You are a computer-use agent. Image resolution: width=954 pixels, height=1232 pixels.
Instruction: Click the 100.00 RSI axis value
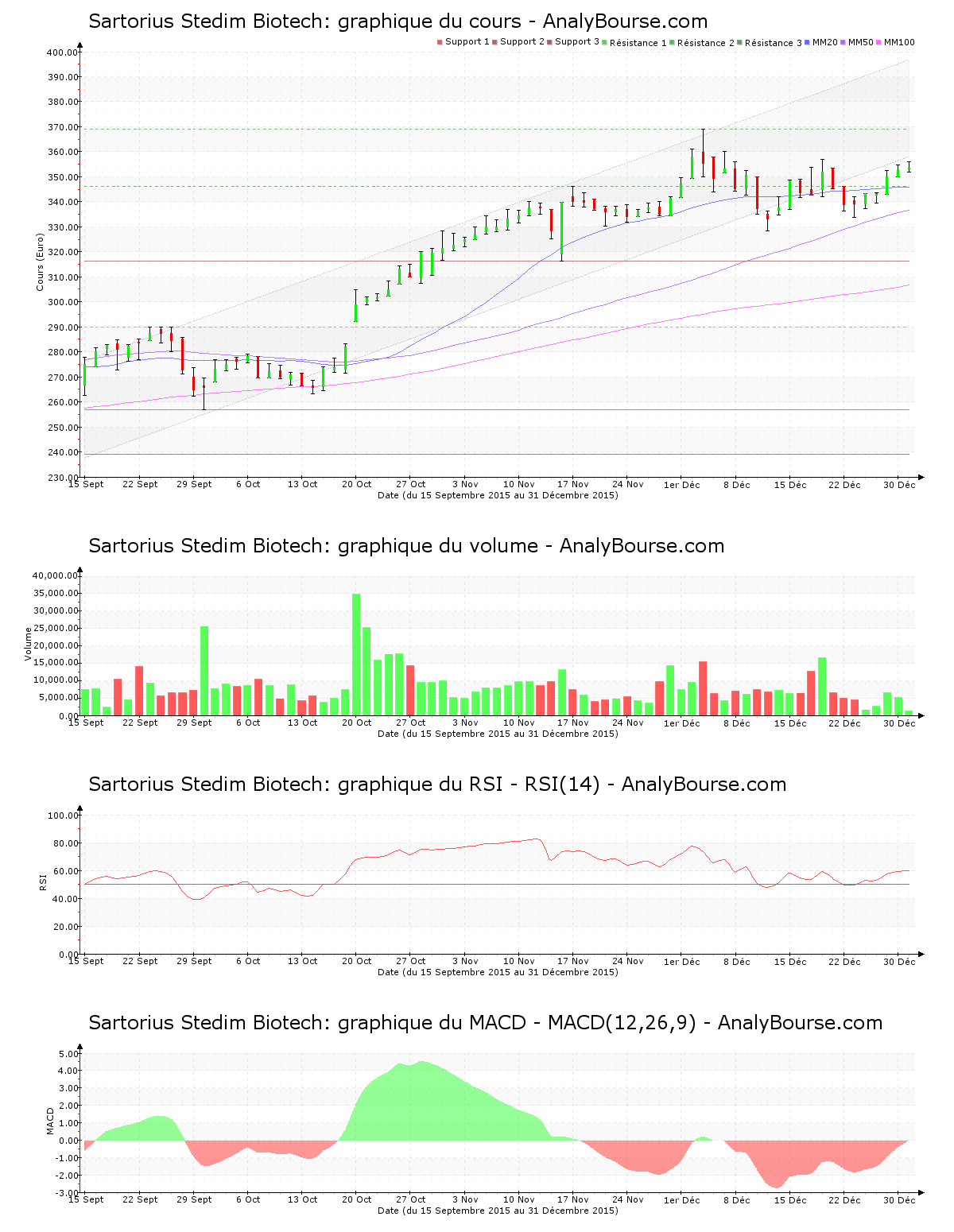63,816
